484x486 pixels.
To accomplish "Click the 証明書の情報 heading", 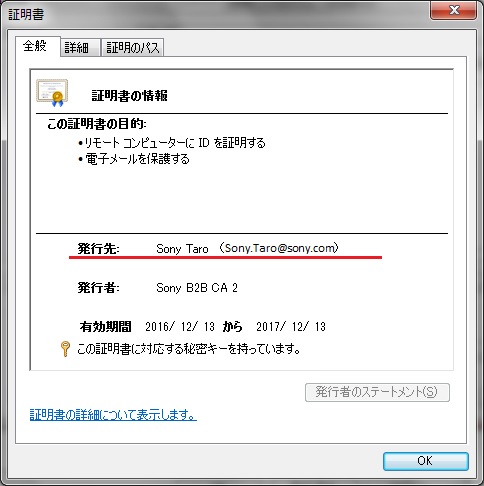I will [129, 96].
